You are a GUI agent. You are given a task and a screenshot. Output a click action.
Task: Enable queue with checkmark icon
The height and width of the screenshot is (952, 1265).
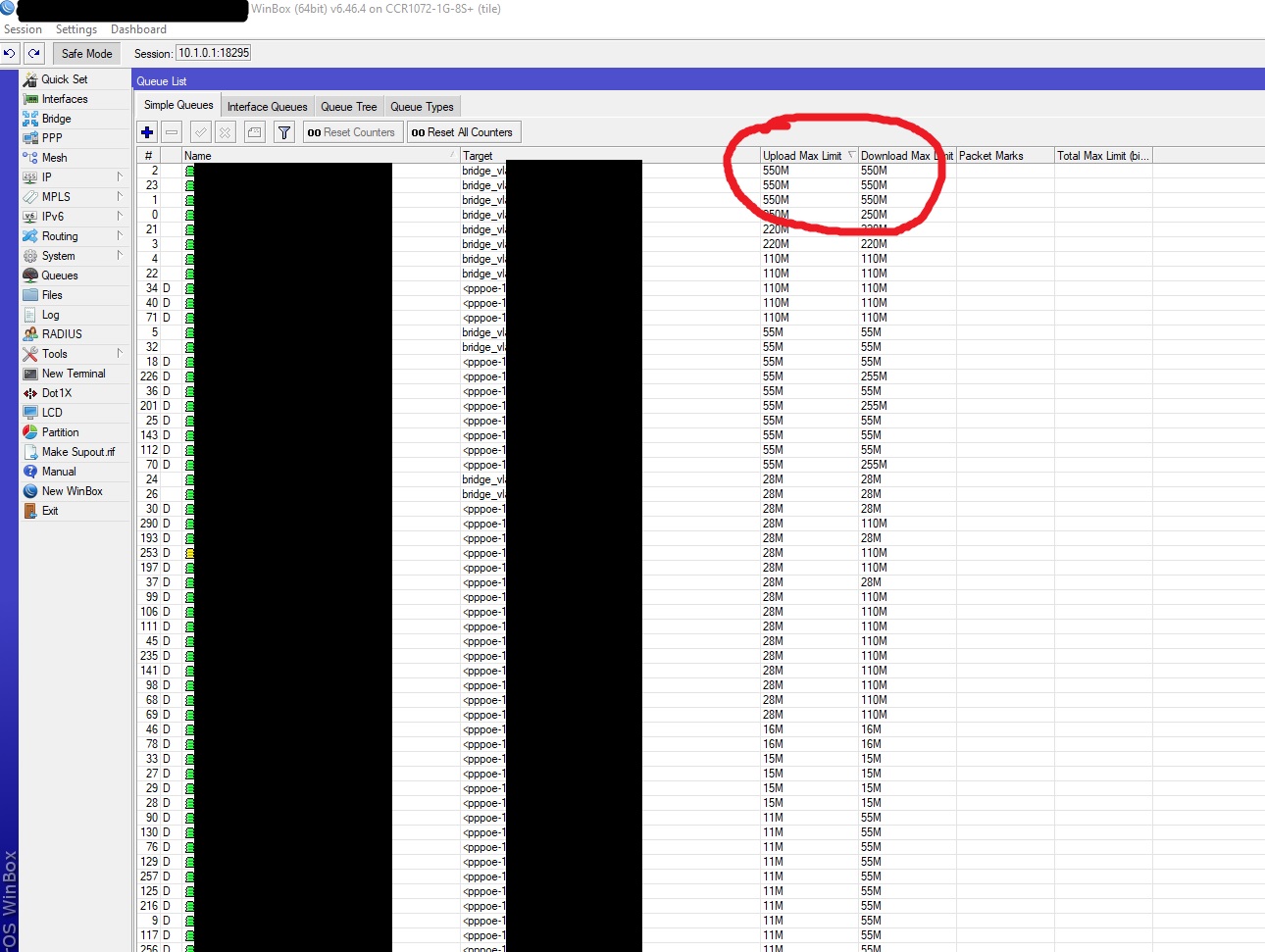201,132
